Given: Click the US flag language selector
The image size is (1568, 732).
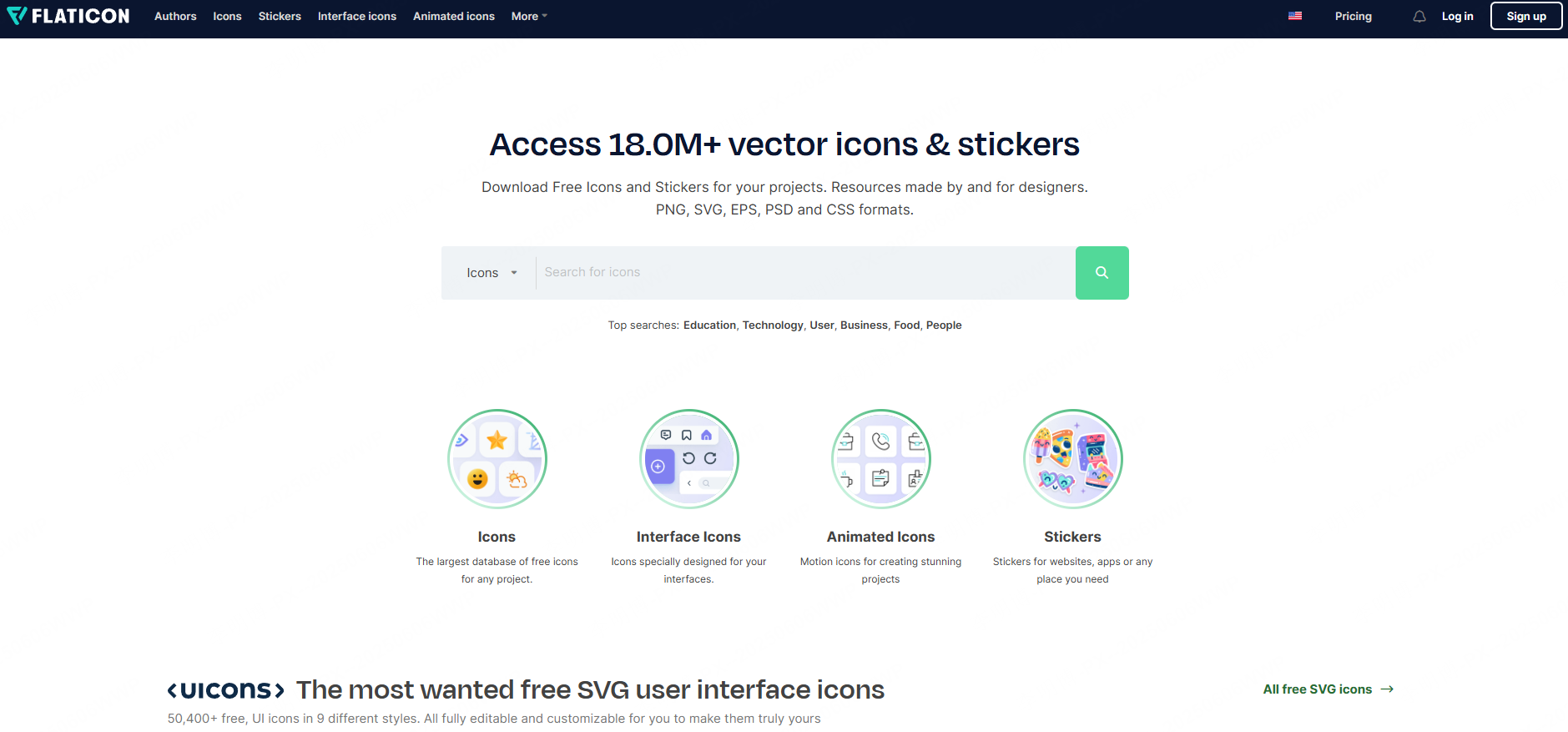Looking at the screenshot, I should click(x=1295, y=16).
